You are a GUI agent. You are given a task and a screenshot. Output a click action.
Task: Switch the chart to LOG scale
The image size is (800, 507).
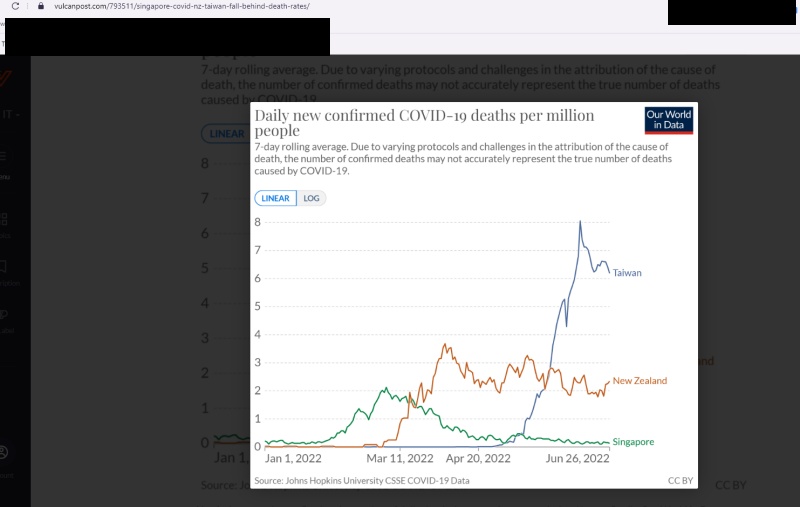[x=311, y=198]
